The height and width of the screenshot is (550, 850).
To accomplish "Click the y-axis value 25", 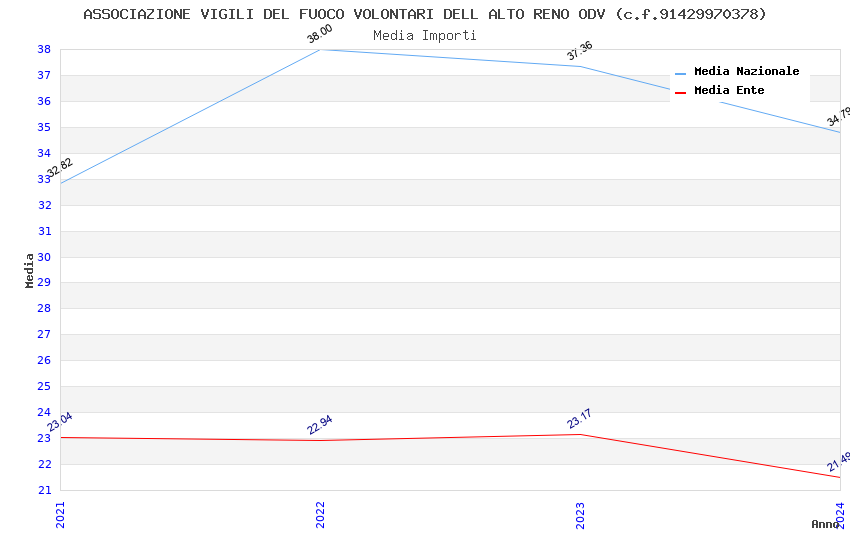I will pos(44,386).
